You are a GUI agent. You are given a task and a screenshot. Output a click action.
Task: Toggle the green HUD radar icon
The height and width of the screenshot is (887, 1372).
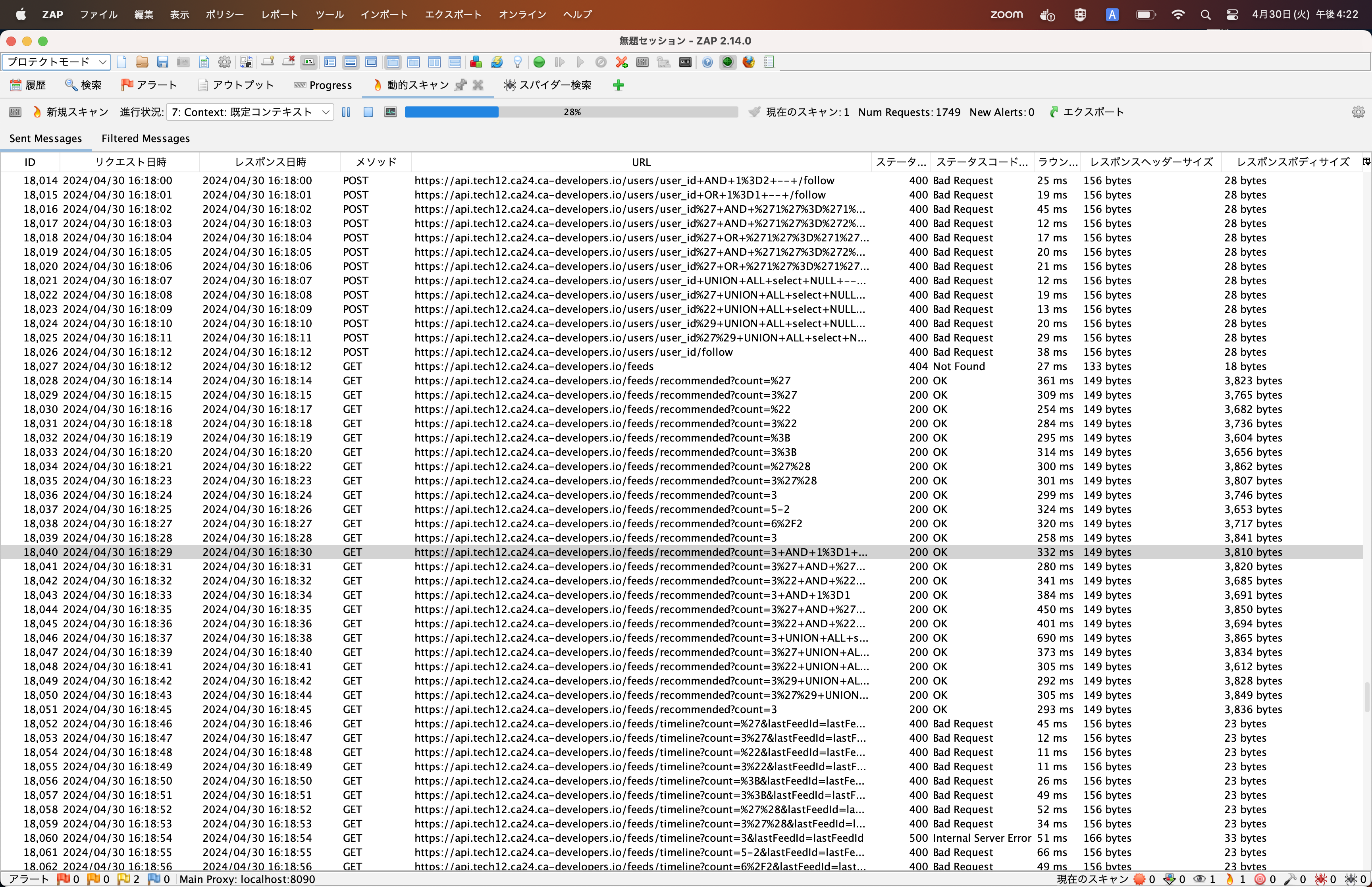pyautogui.click(x=728, y=62)
